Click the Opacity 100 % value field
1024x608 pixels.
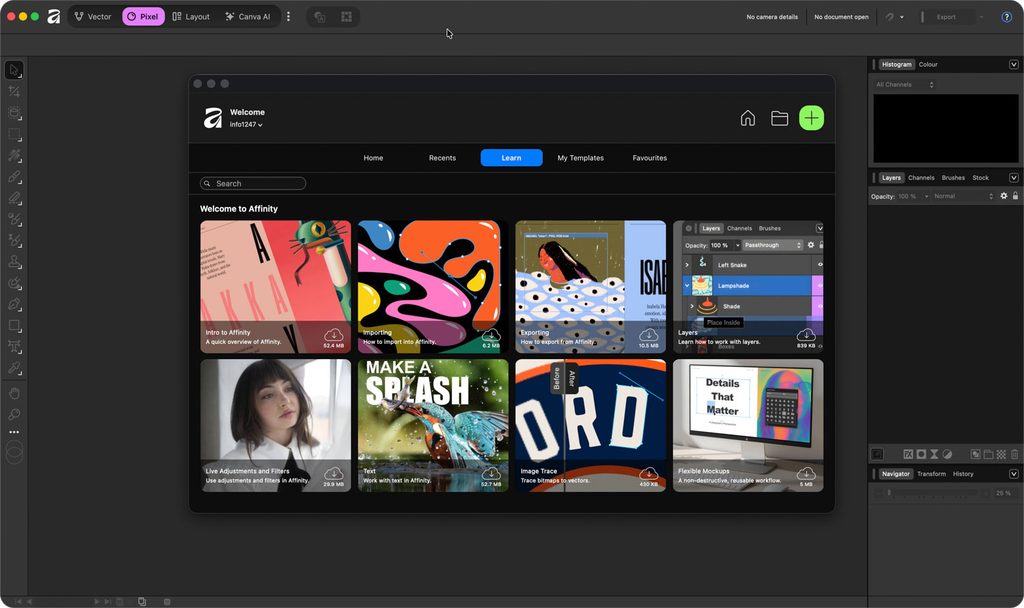click(908, 197)
